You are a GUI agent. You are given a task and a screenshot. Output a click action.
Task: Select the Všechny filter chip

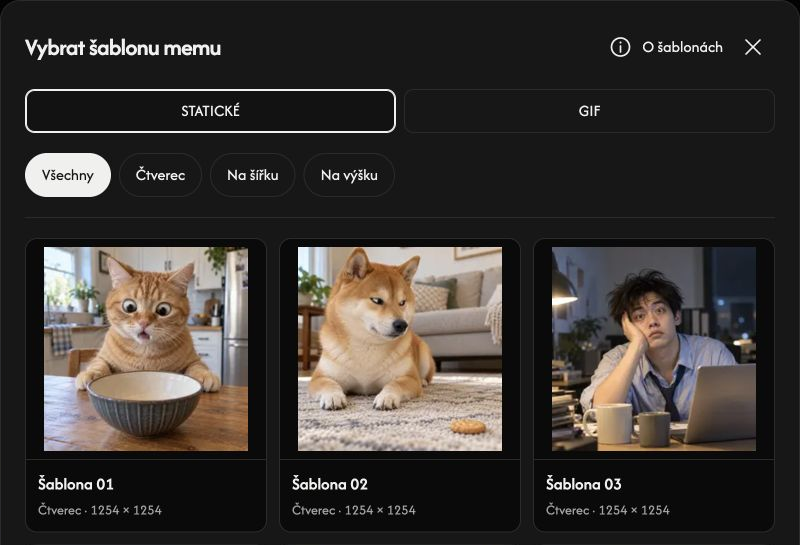(x=68, y=175)
